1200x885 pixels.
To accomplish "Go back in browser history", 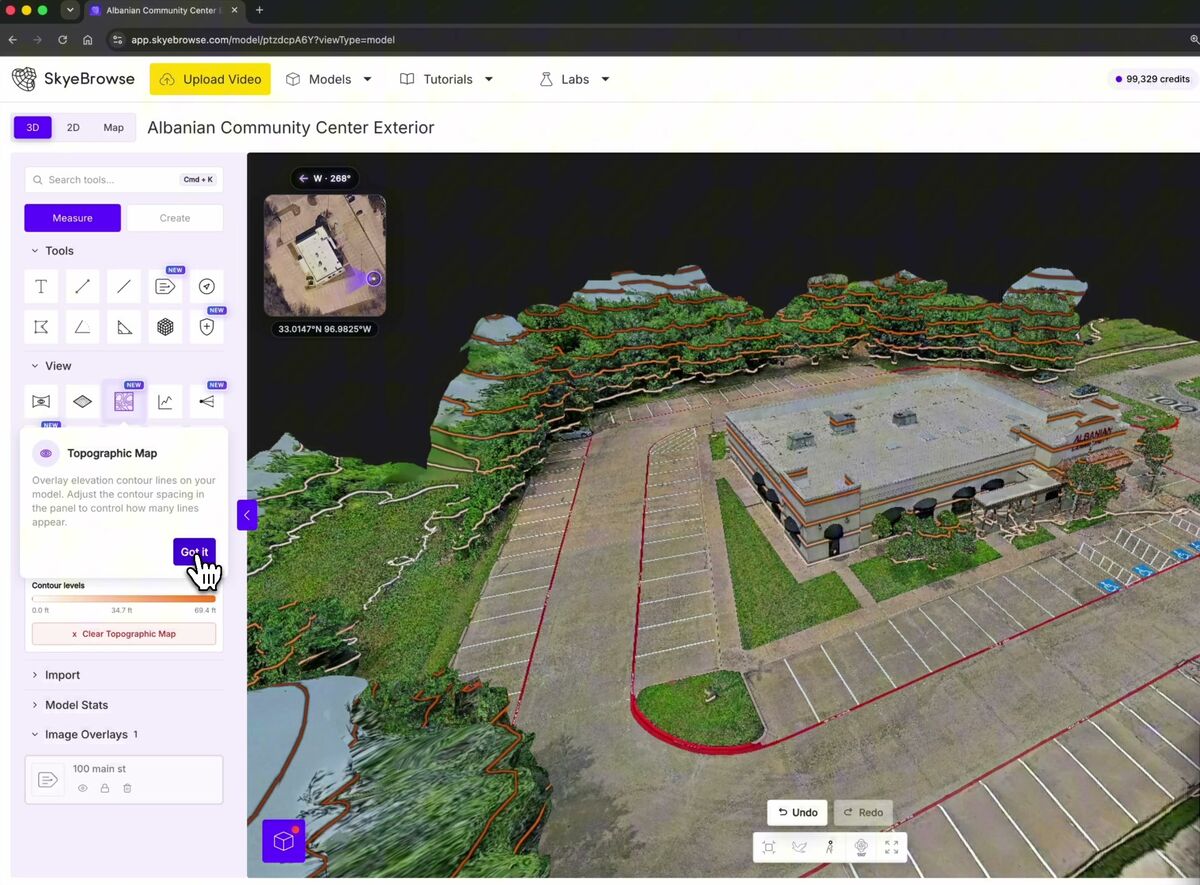I will pos(13,40).
